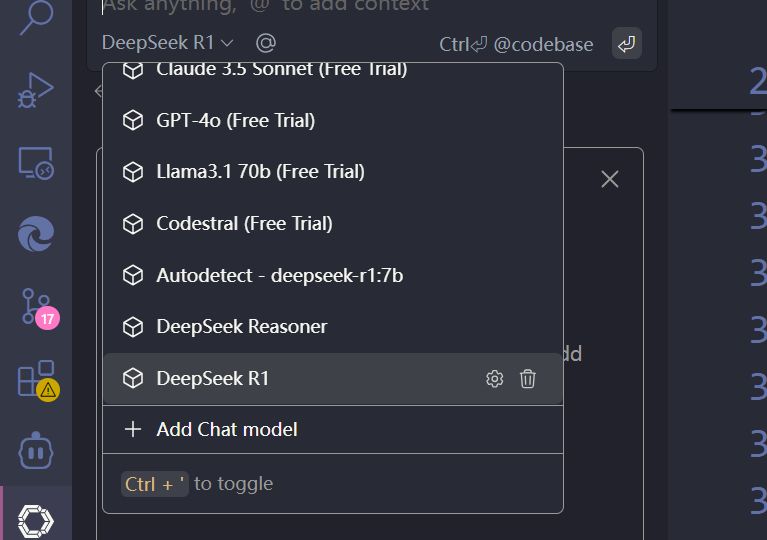Open Remote Explorer sidebar icon
The height and width of the screenshot is (540, 767).
point(35,163)
